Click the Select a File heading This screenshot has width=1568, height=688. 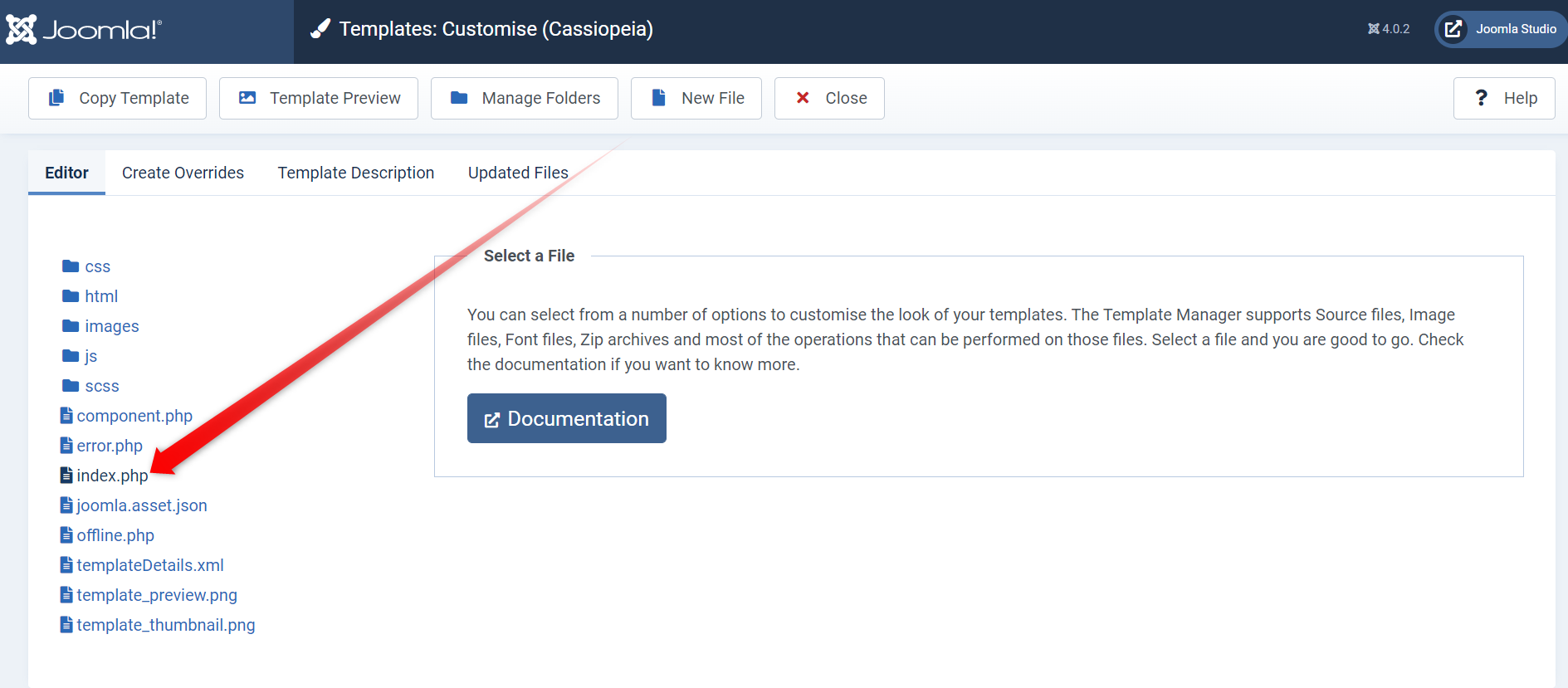point(530,256)
